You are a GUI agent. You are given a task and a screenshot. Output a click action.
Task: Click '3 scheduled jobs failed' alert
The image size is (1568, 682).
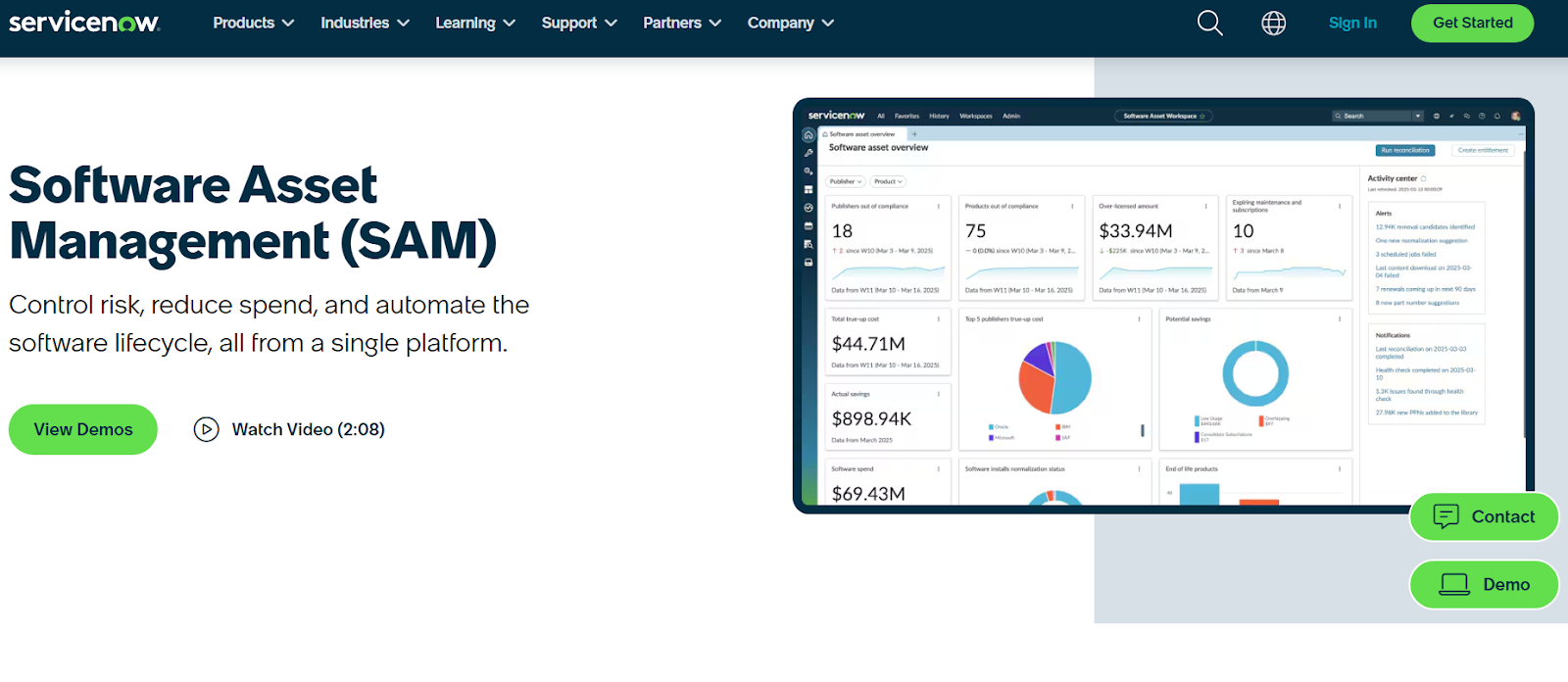click(1405, 254)
